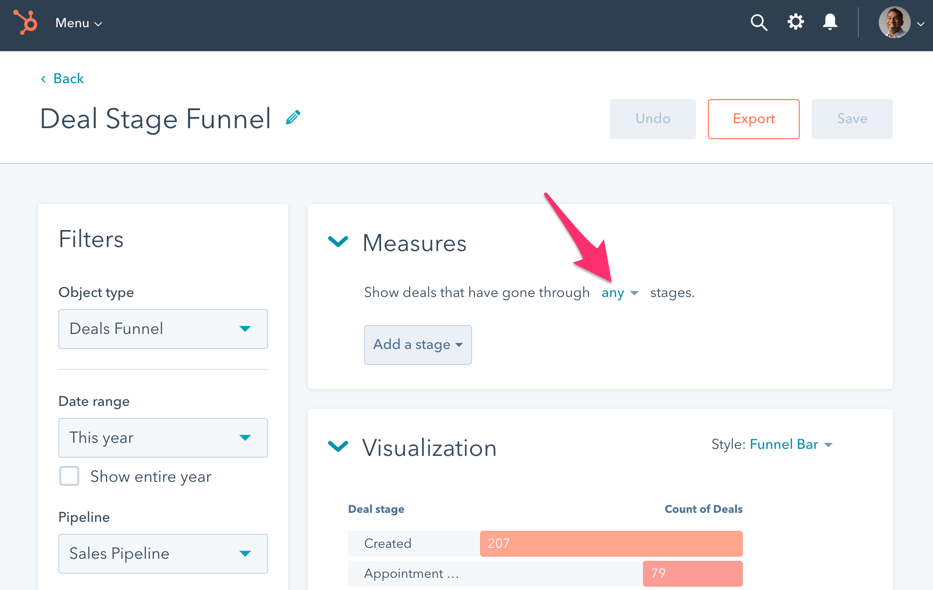
Task: Open the Object type Deals Funnel dropdown
Action: click(x=162, y=328)
